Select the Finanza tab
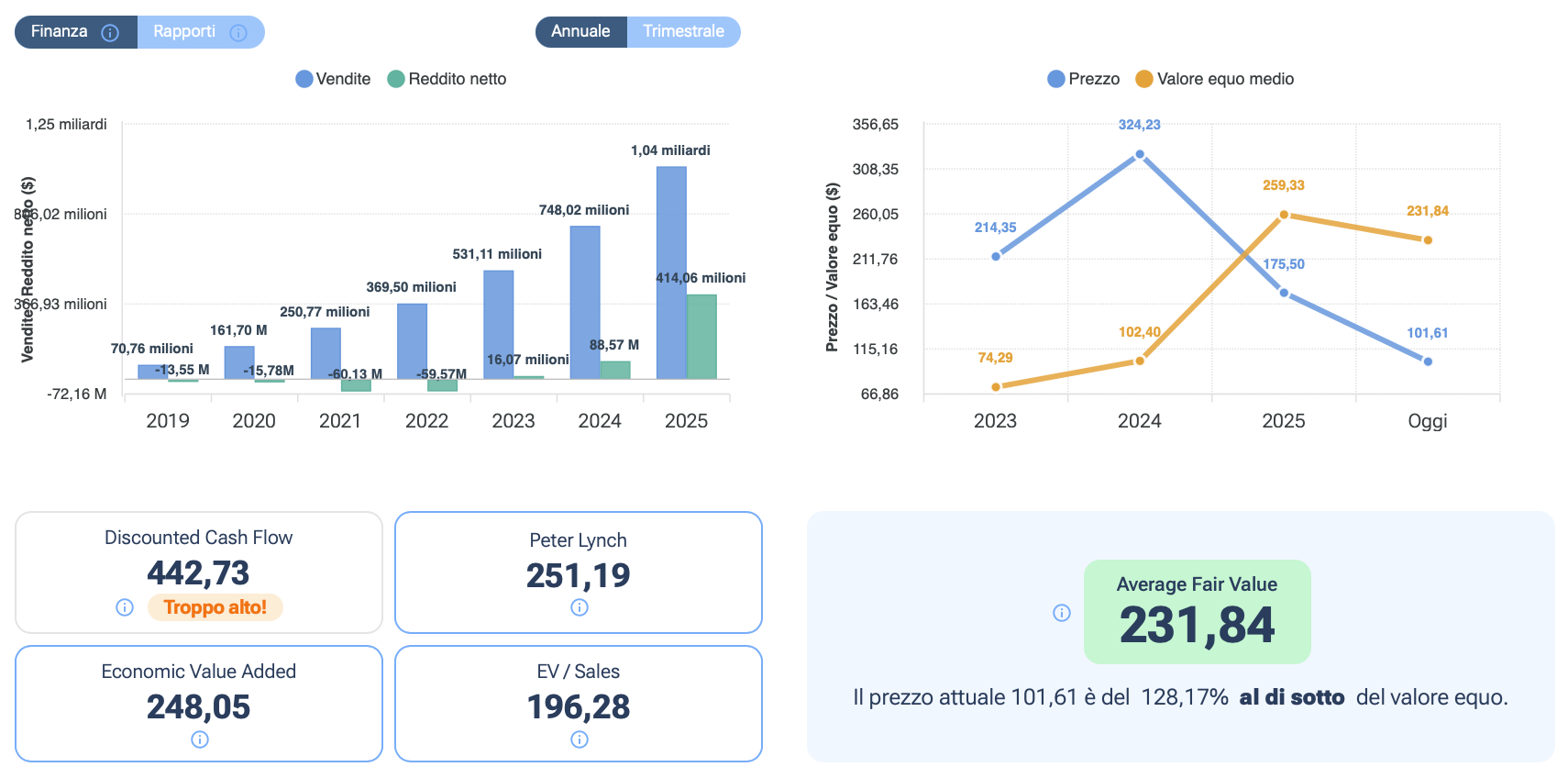Viewport: 1568px width, 778px height. pyautogui.click(x=60, y=32)
